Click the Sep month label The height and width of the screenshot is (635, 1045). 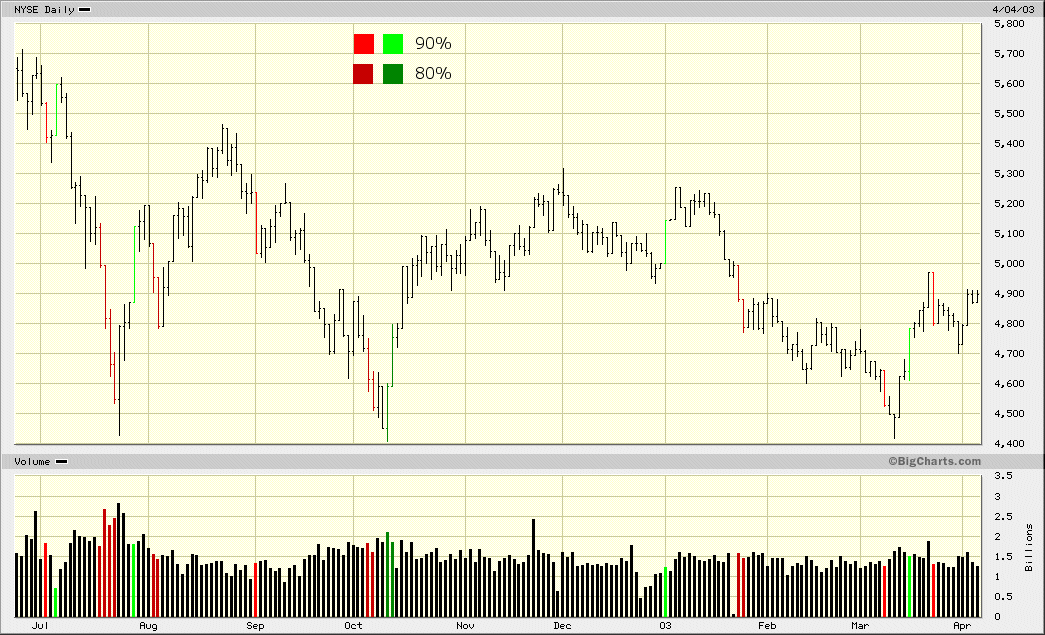tap(255, 626)
